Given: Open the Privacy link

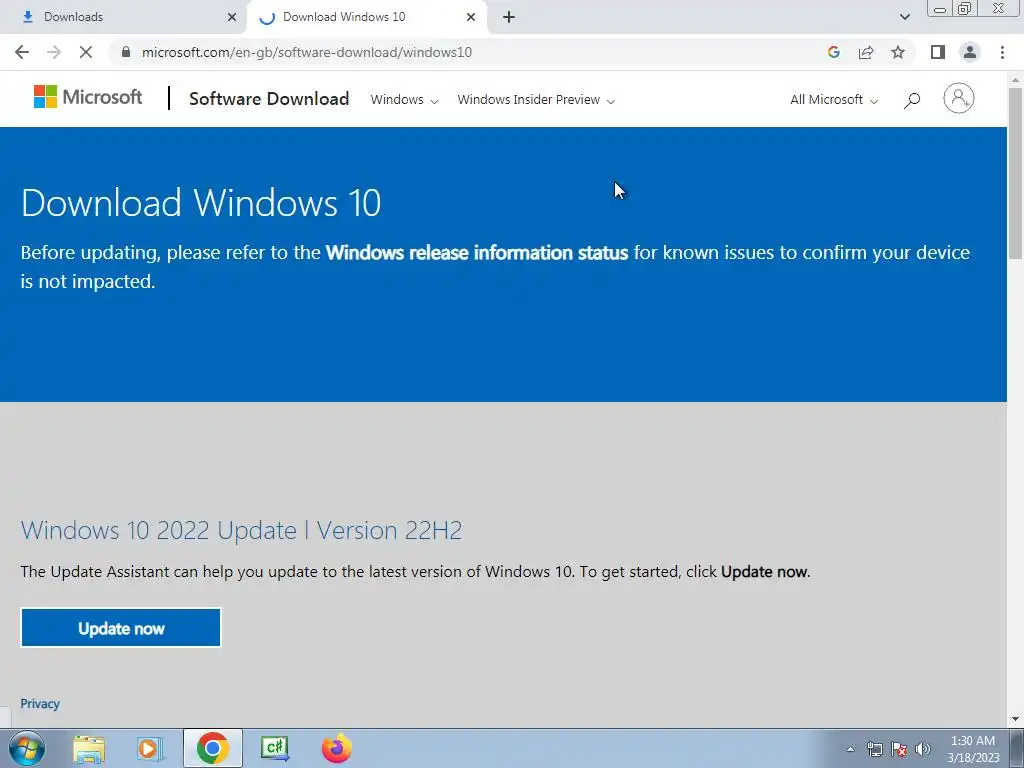Looking at the screenshot, I should coord(40,703).
